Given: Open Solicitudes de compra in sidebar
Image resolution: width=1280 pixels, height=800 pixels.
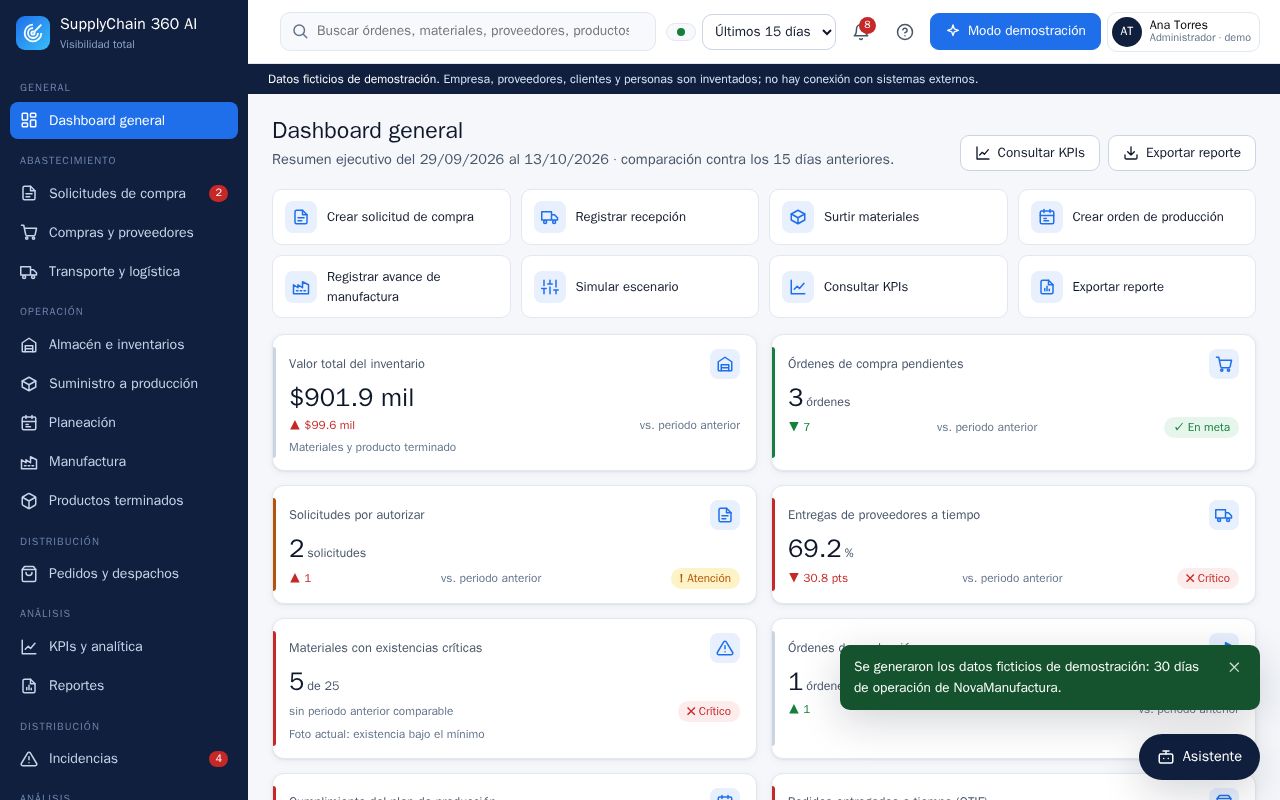Looking at the screenshot, I should point(124,193).
